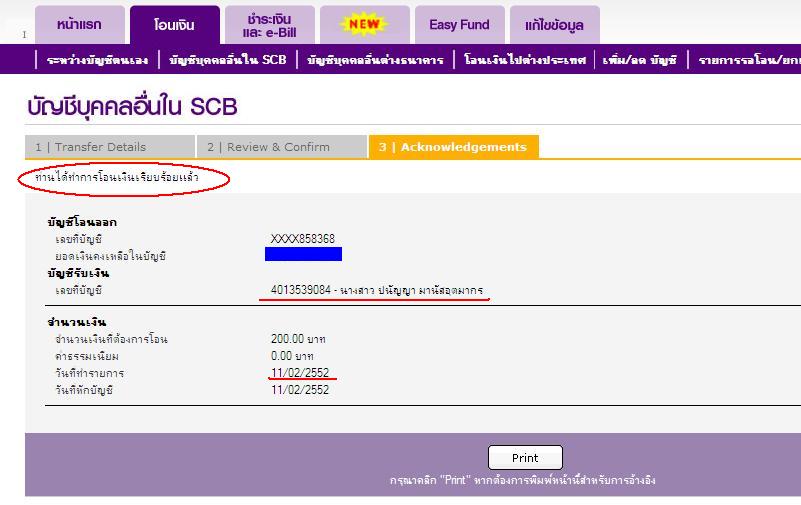Click step 3 Acknowledgements
Screen dimensions: 801x505
[x=454, y=147]
